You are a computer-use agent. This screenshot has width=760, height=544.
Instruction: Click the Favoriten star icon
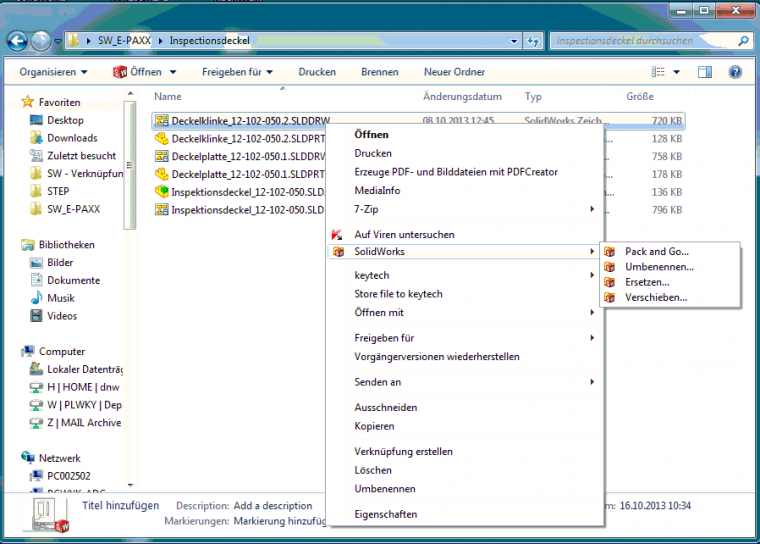(28, 102)
